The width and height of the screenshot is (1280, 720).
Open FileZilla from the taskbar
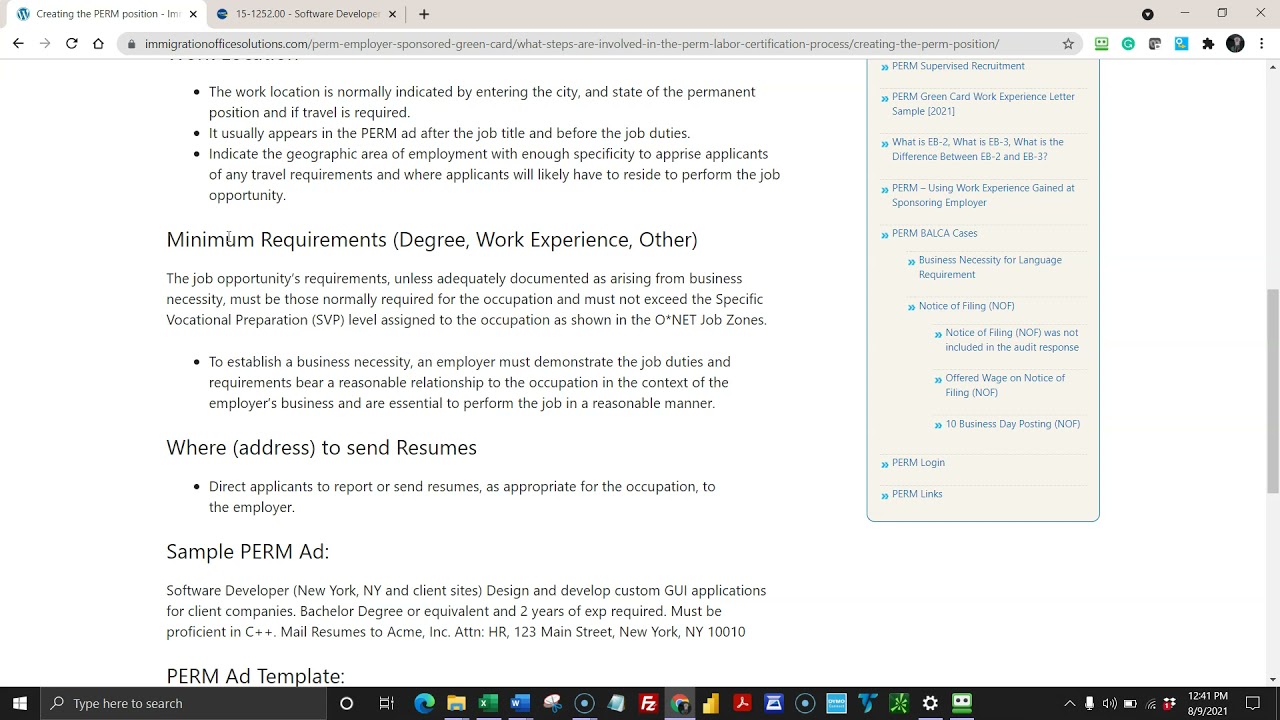(648, 703)
